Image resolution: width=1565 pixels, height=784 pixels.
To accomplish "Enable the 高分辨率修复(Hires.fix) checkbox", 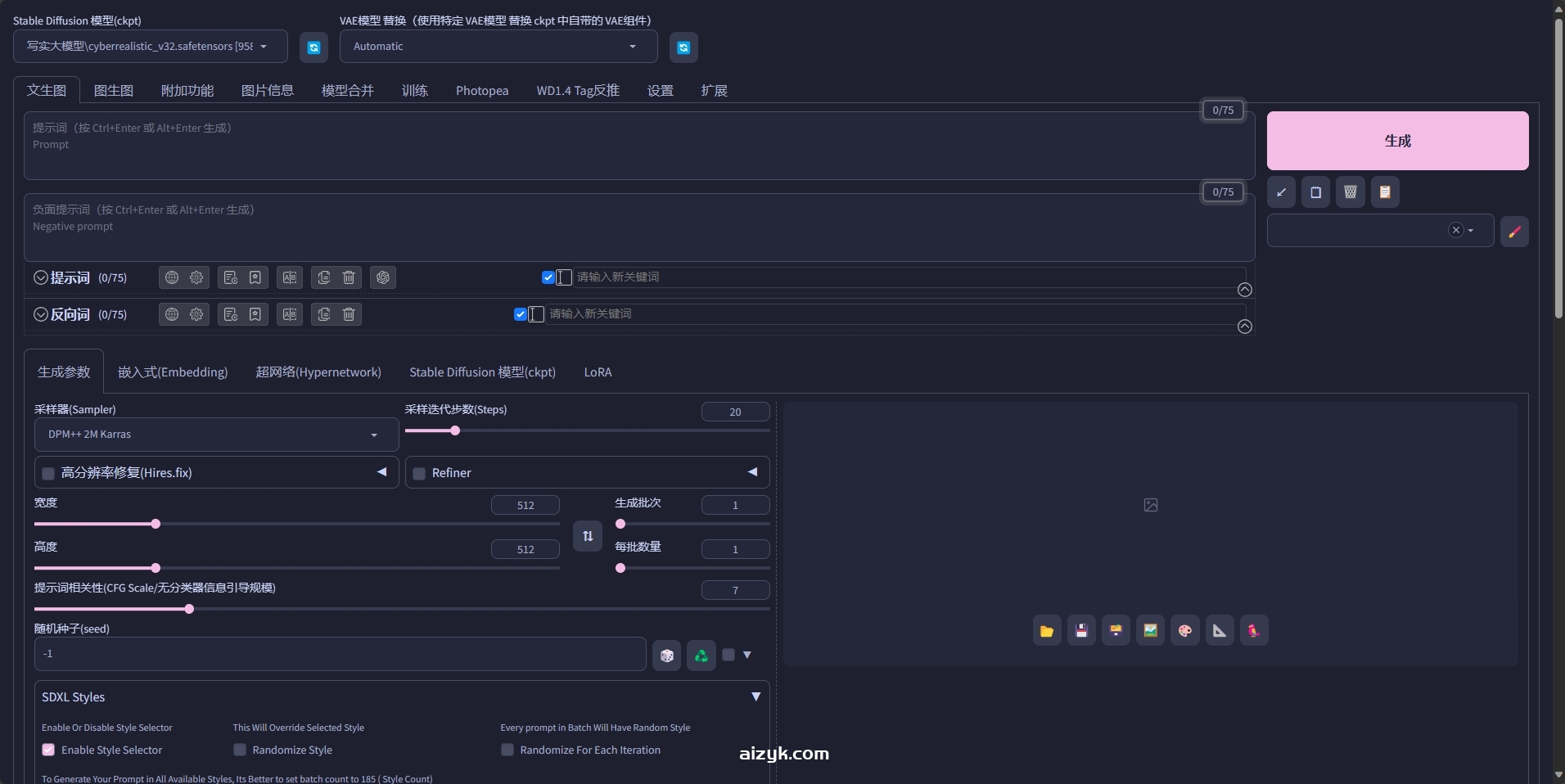I will 47,473.
